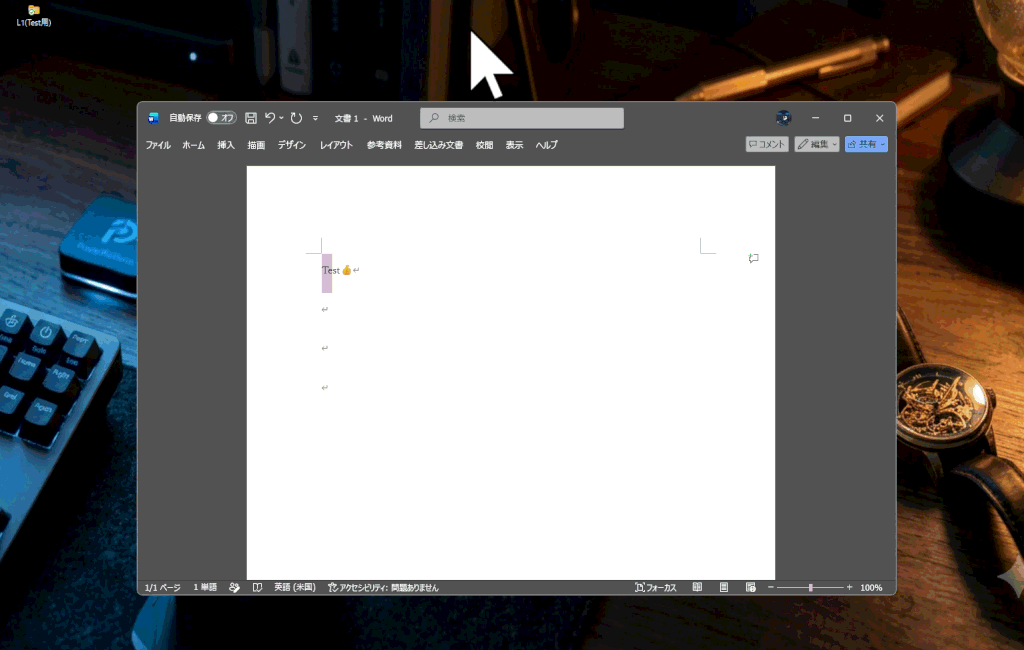The width and height of the screenshot is (1024, 650).
Task: Click the Save floppy disk icon
Action: pyautogui.click(x=251, y=118)
